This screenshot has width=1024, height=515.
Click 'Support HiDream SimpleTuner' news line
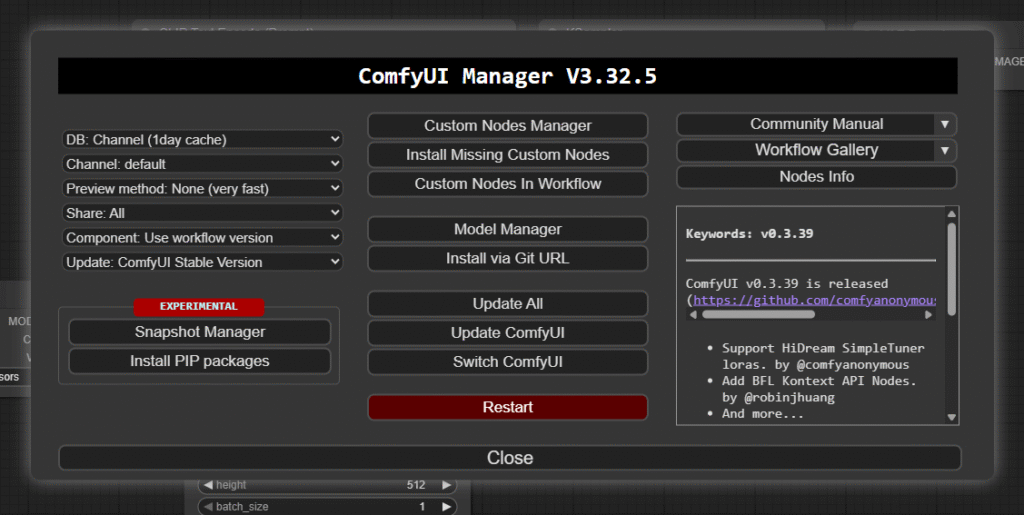[823, 348]
